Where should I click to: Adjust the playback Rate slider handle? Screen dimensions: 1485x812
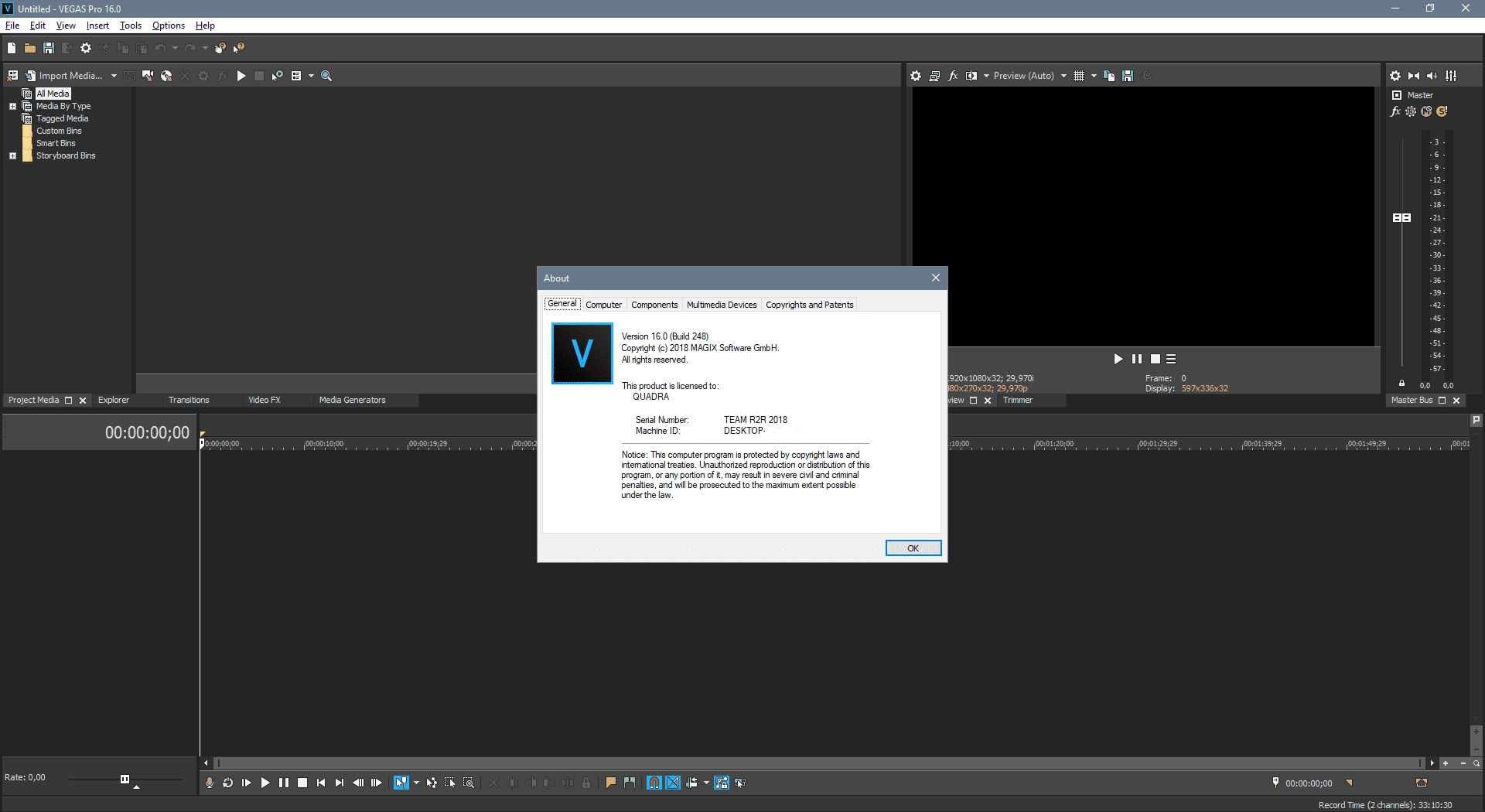(x=125, y=779)
